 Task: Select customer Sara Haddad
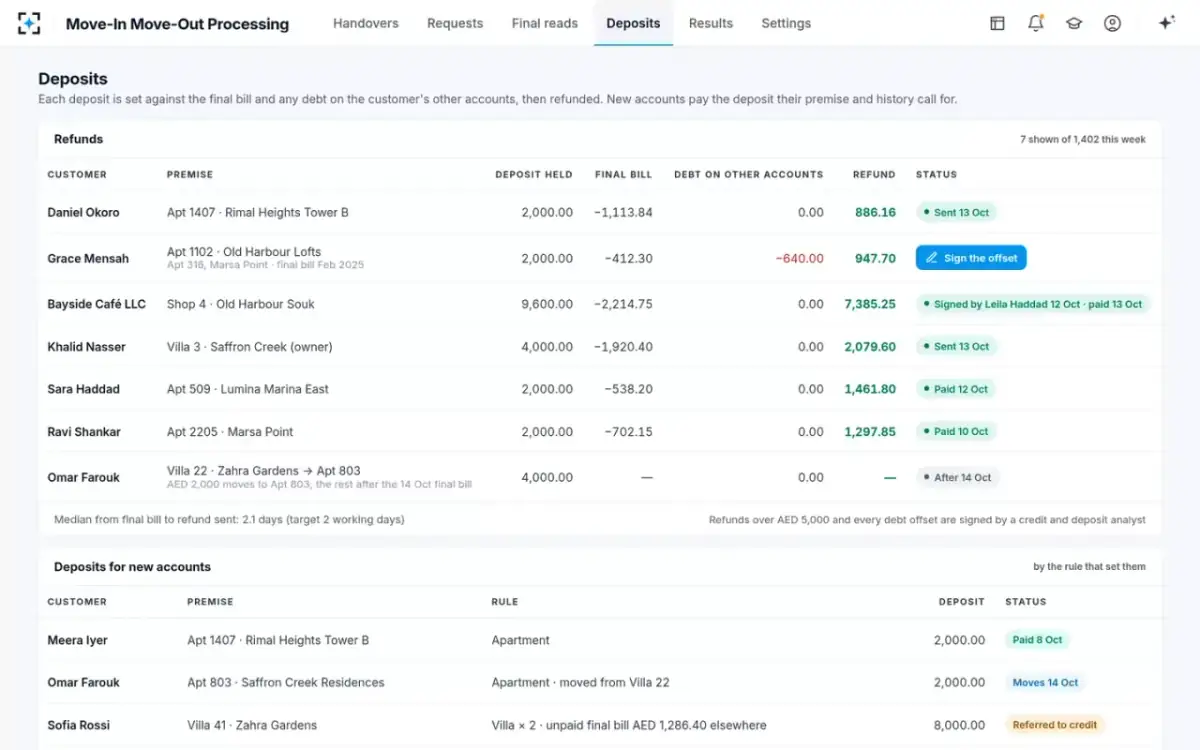tap(83, 389)
